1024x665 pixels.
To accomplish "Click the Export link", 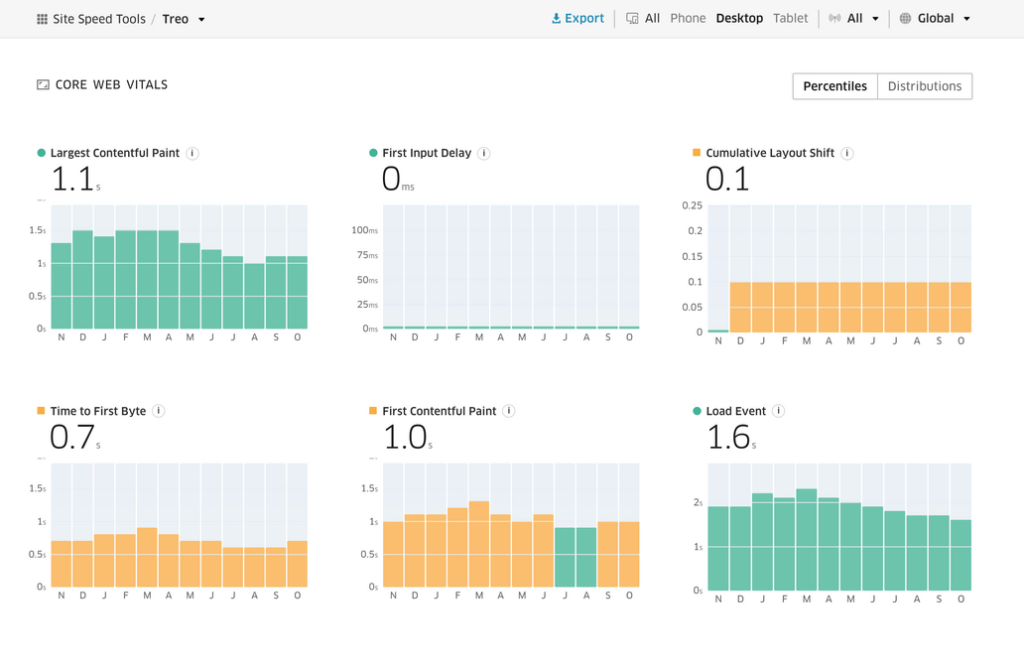I will [x=578, y=18].
